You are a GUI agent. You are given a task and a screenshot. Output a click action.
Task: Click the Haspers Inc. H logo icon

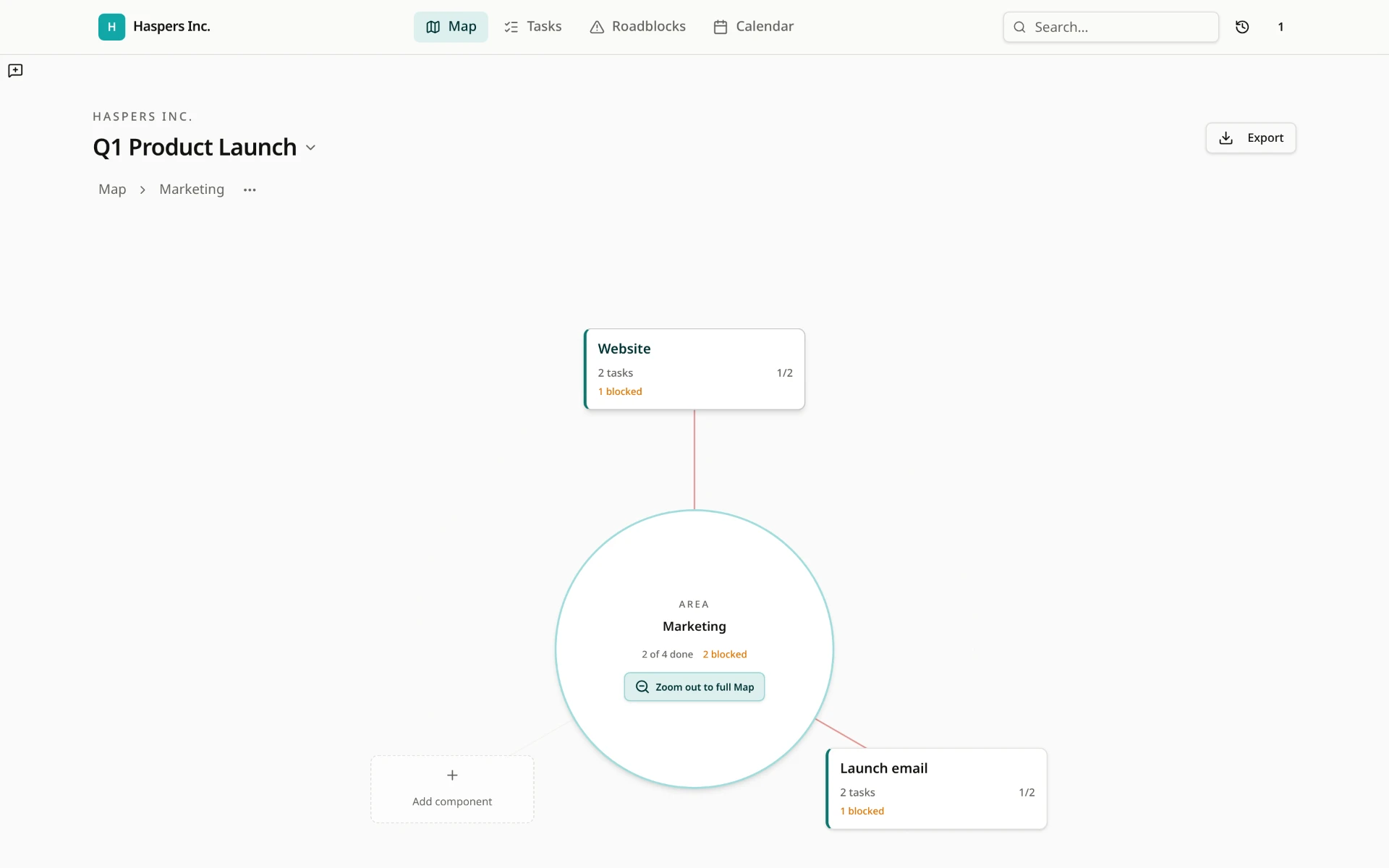[x=111, y=27]
